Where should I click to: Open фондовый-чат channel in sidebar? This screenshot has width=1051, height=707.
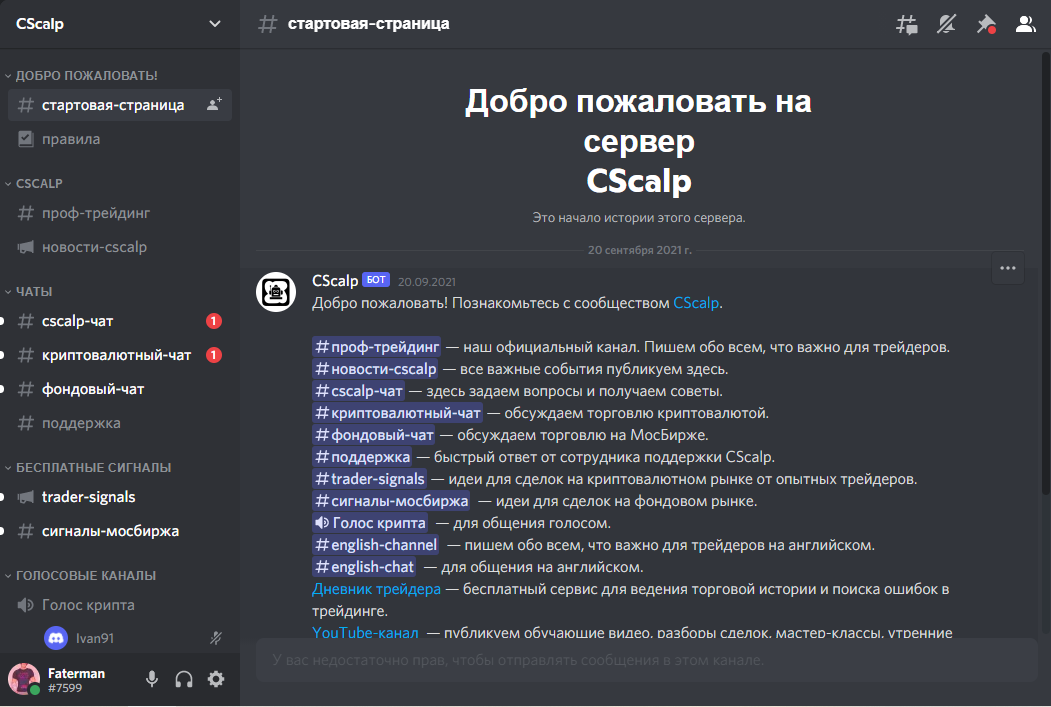(120, 389)
